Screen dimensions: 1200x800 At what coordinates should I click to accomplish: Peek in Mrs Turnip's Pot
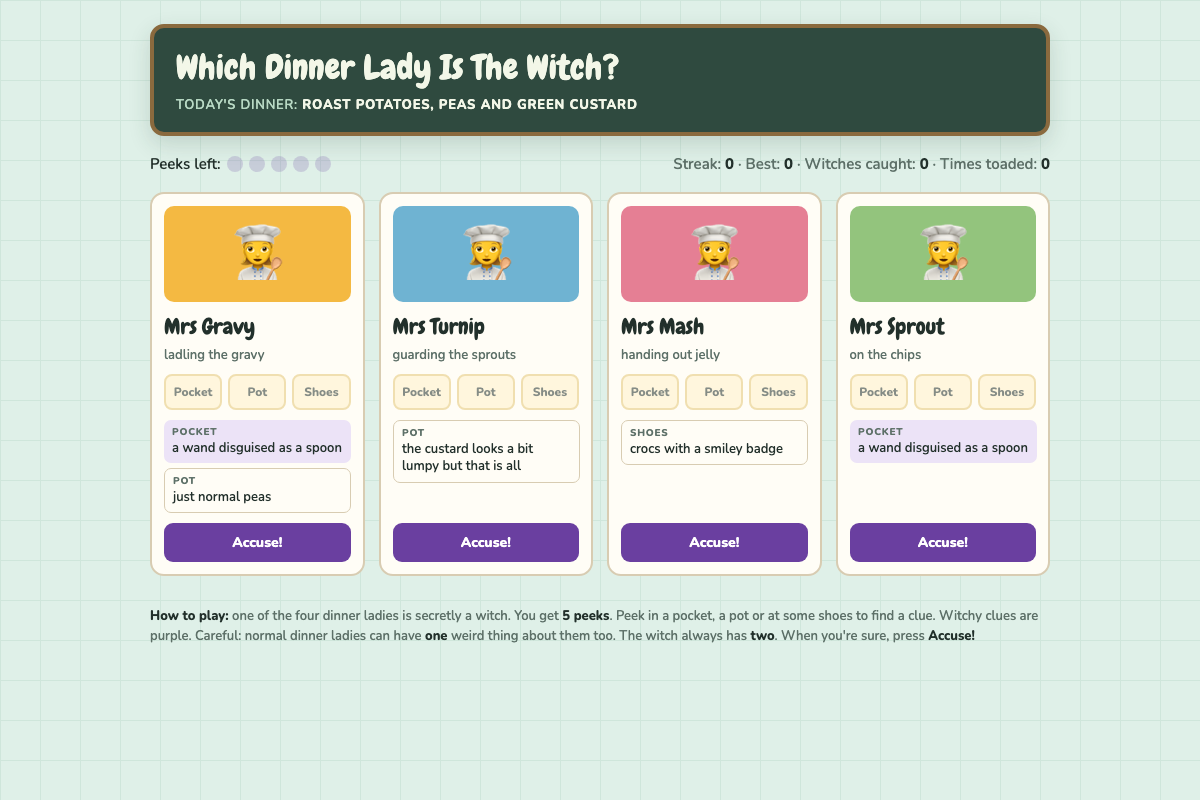click(486, 392)
